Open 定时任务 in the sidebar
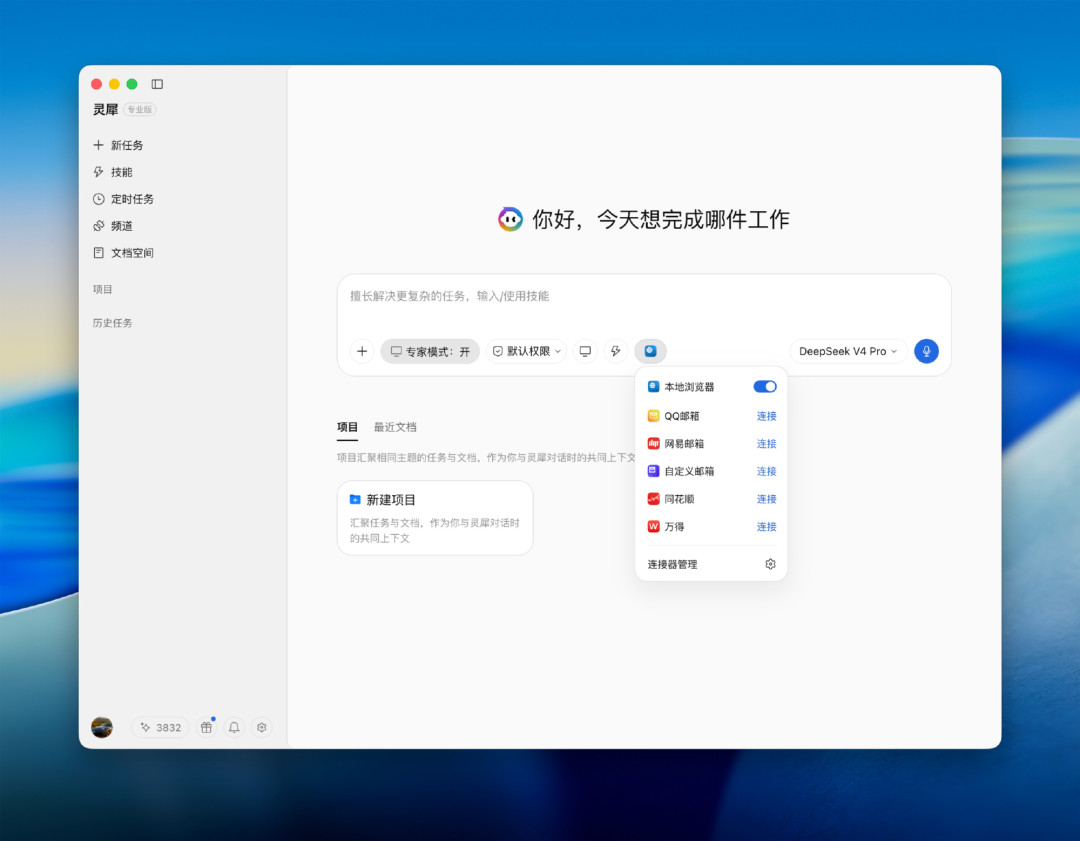Image resolution: width=1080 pixels, height=841 pixels. coord(123,199)
